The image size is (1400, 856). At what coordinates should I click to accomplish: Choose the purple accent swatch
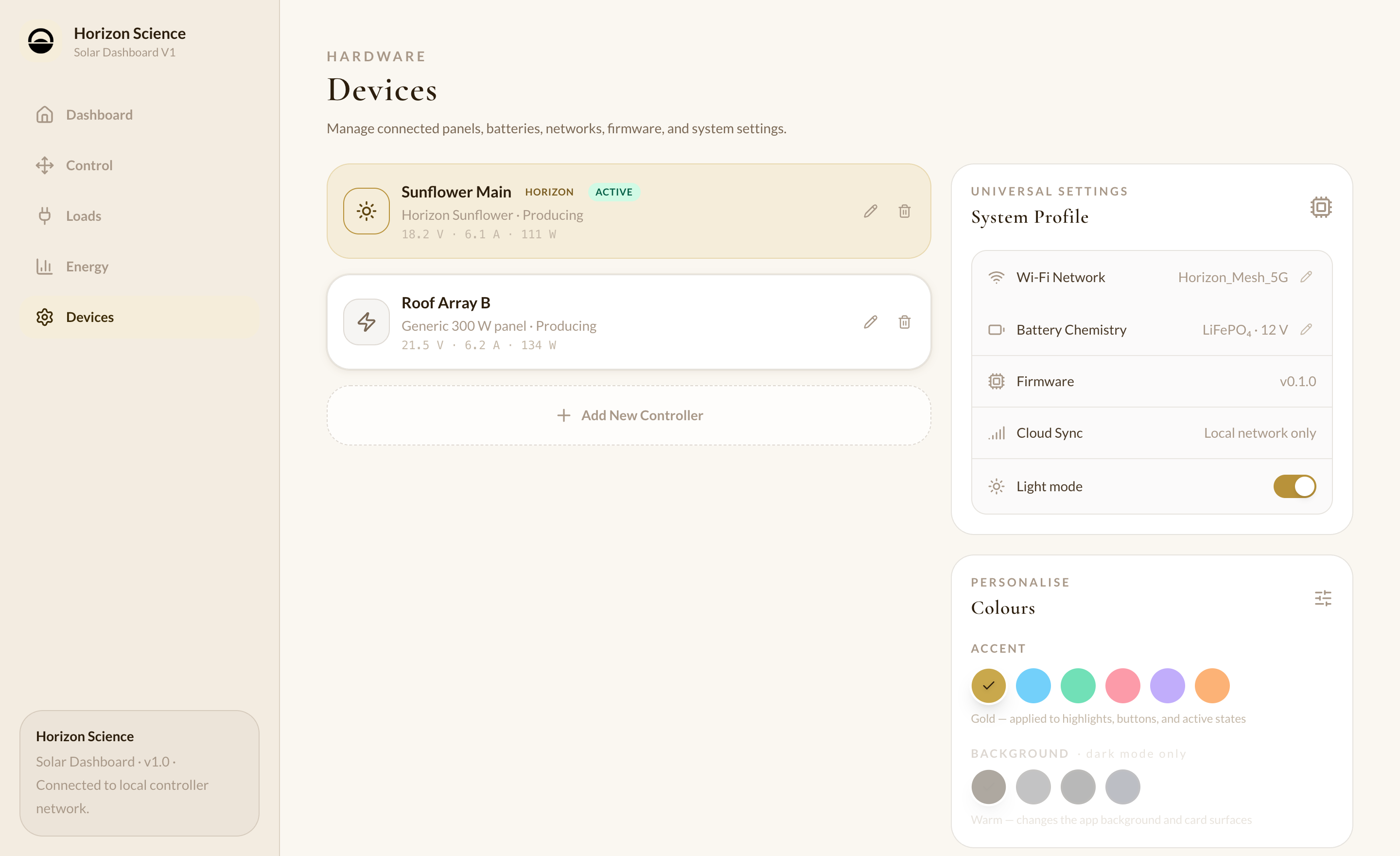(1168, 685)
